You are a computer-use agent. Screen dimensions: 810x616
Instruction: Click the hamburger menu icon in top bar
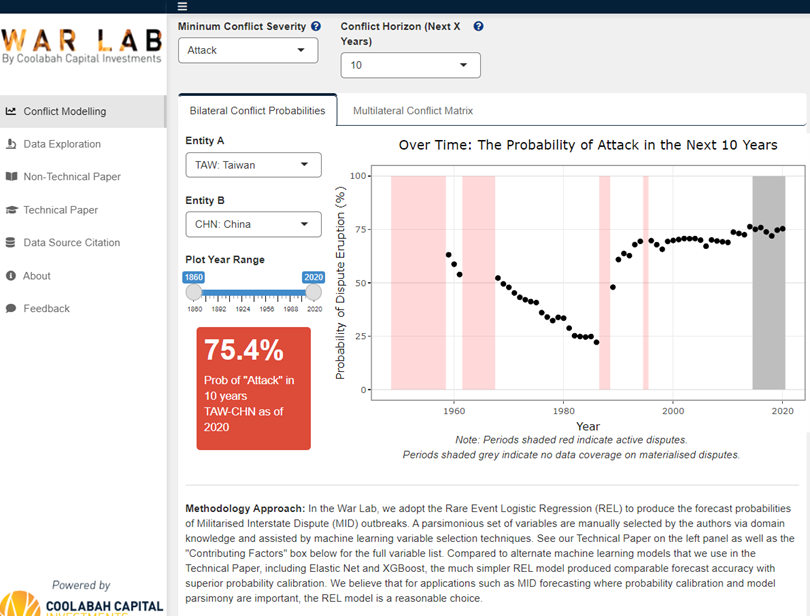[x=182, y=6]
